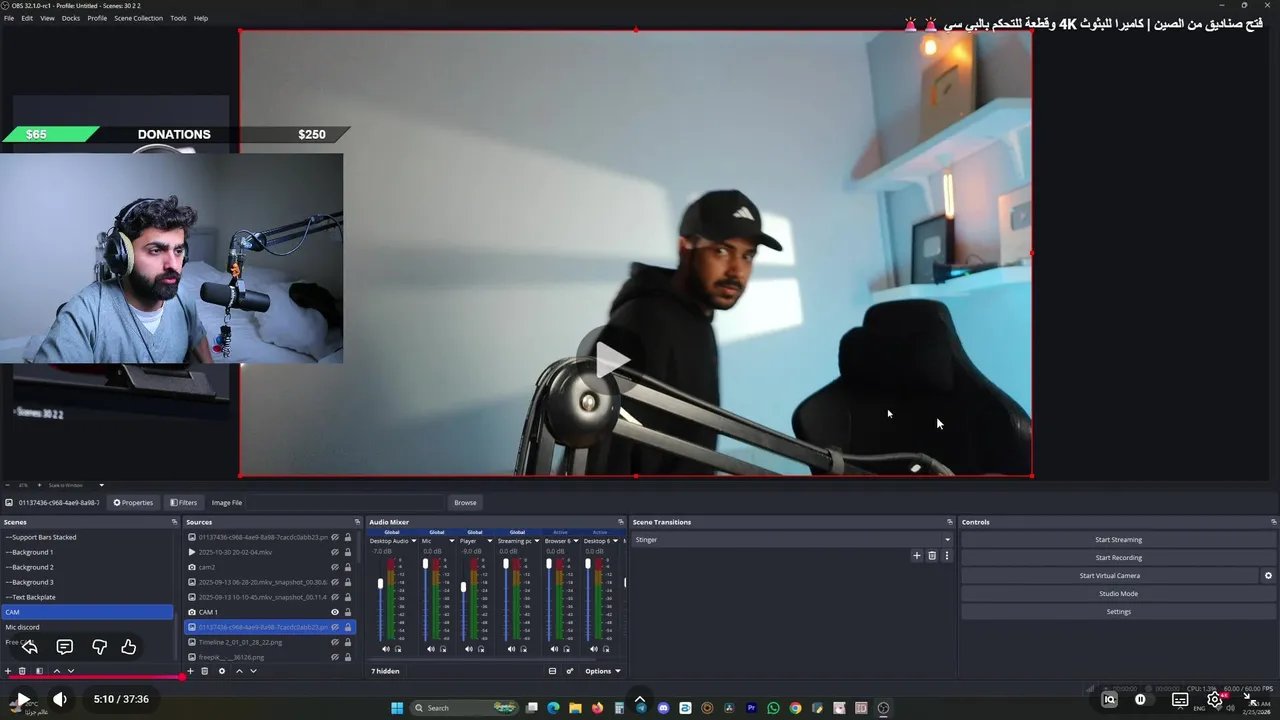The width and height of the screenshot is (1280, 720).
Task: Expand Browser 6 channel dropdown
Action: pos(577,541)
